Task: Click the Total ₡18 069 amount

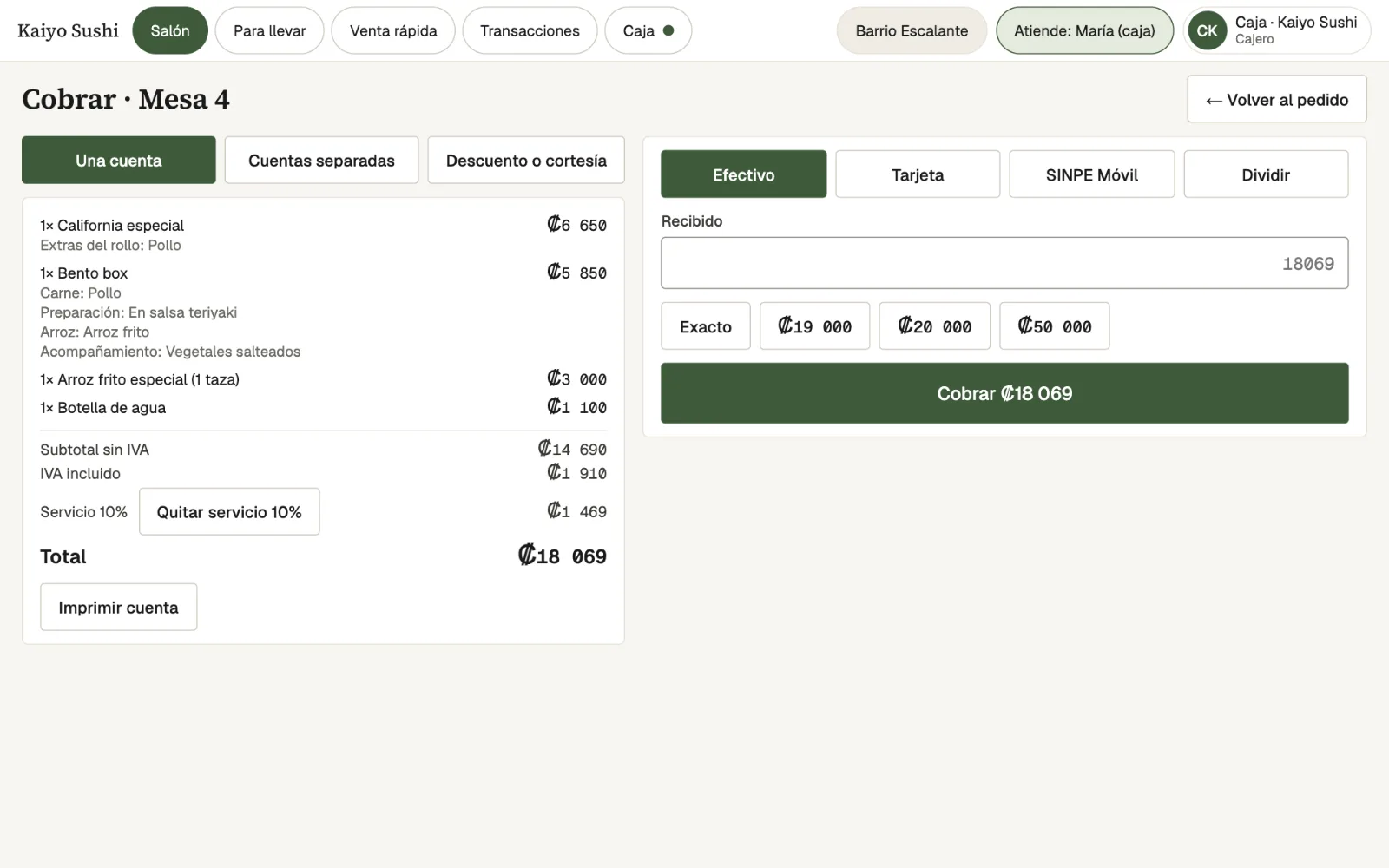Action: point(563,556)
